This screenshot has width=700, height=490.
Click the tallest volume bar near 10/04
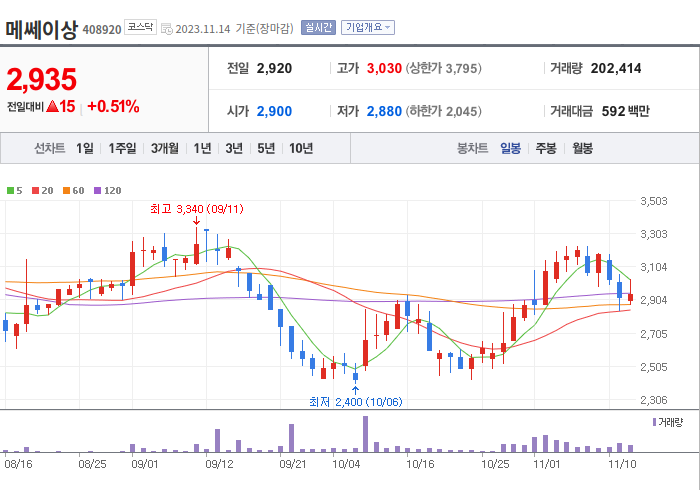(x=365, y=434)
